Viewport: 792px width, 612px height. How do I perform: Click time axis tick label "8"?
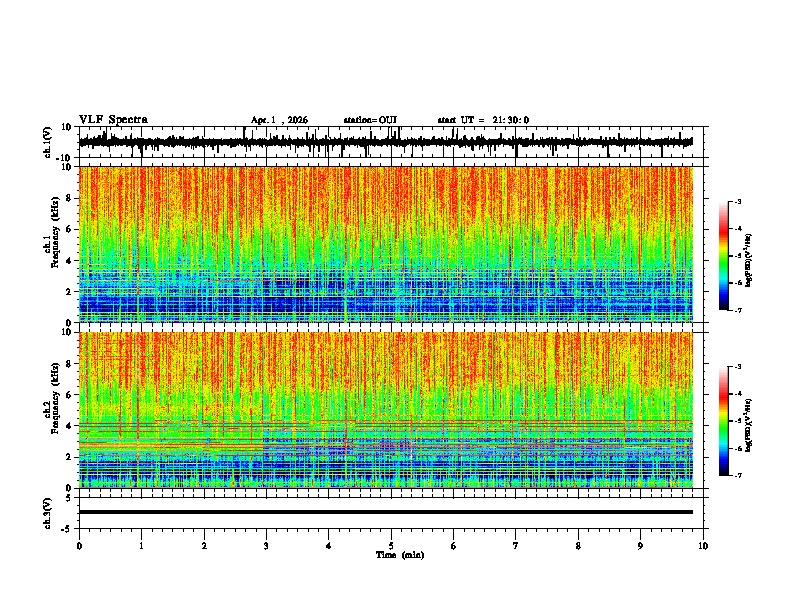point(578,546)
